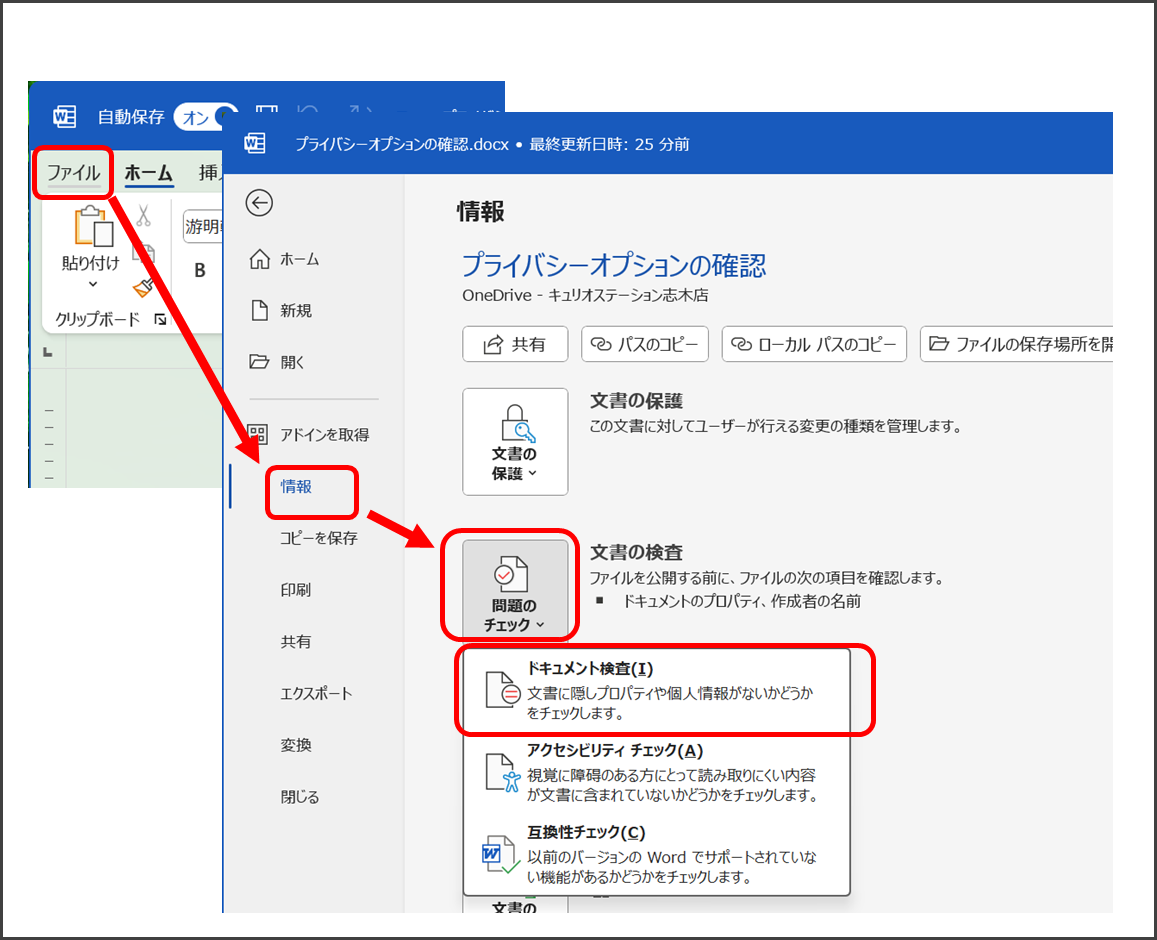Toggle the 自動保存 switch
Screen dimensions: 1157x940
coord(204,117)
